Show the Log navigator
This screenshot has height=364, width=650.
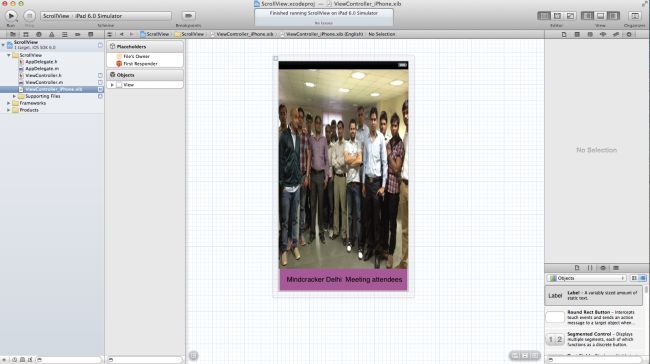90,34
